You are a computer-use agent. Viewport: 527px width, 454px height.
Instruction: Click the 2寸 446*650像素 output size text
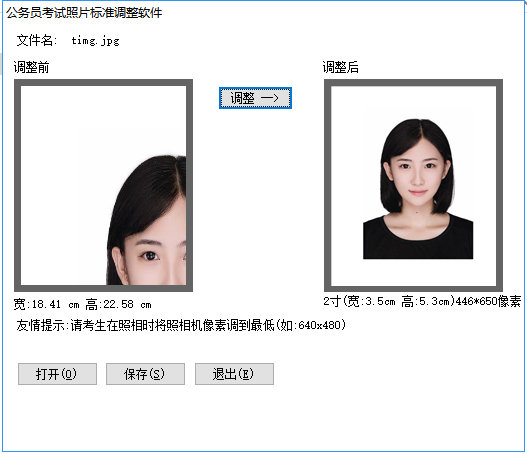coord(422,301)
